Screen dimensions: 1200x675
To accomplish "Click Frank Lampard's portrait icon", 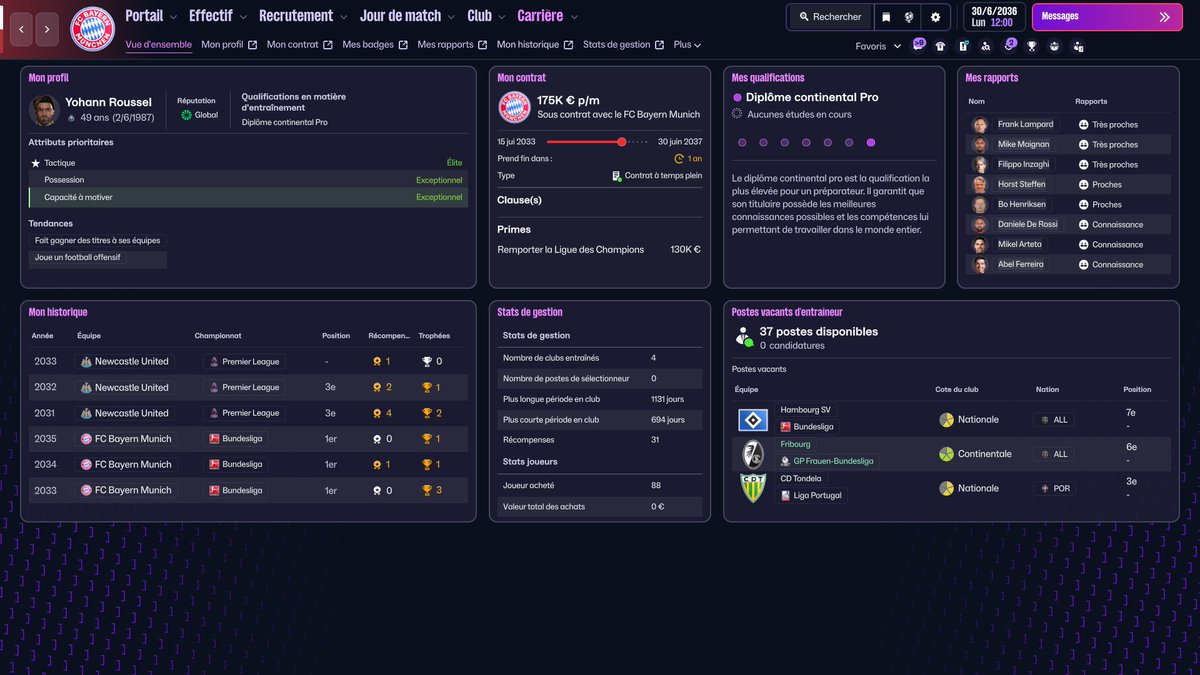I will coord(980,125).
